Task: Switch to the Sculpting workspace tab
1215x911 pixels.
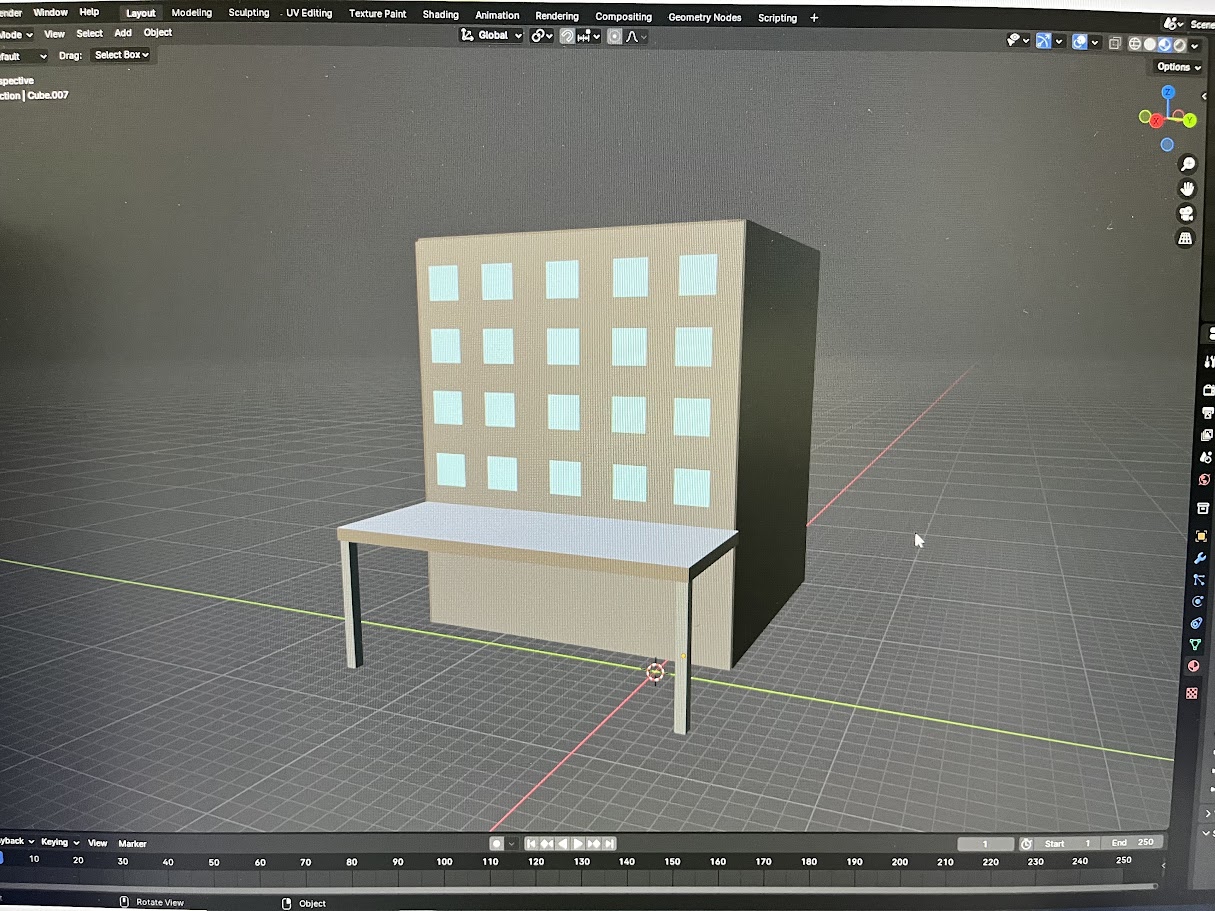Action: tap(248, 13)
